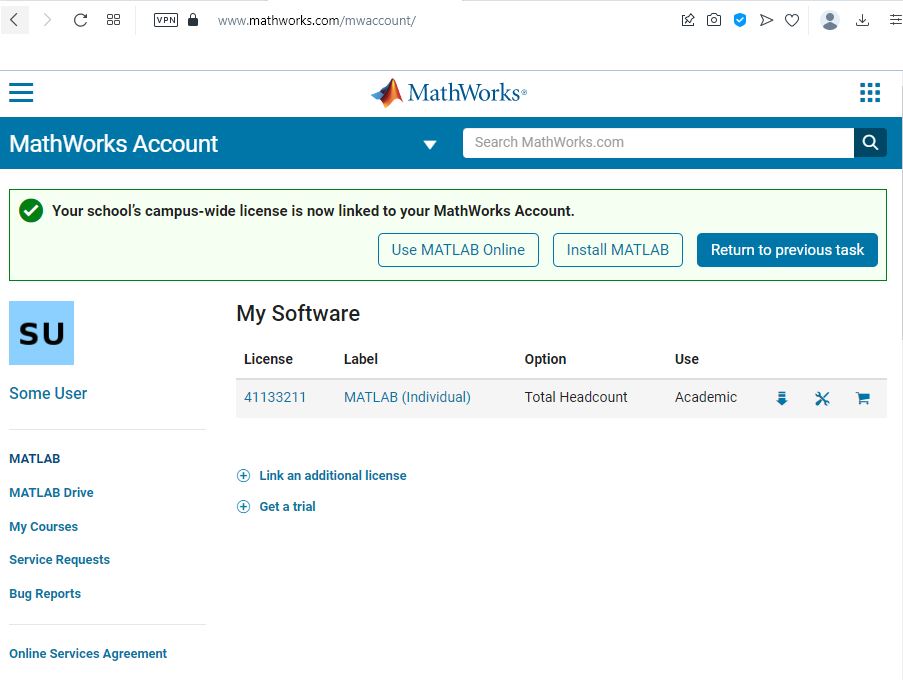Viewport: 903px width, 680px height.
Task: Open the MathWorks apps grid menu
Action: [870, 93]
